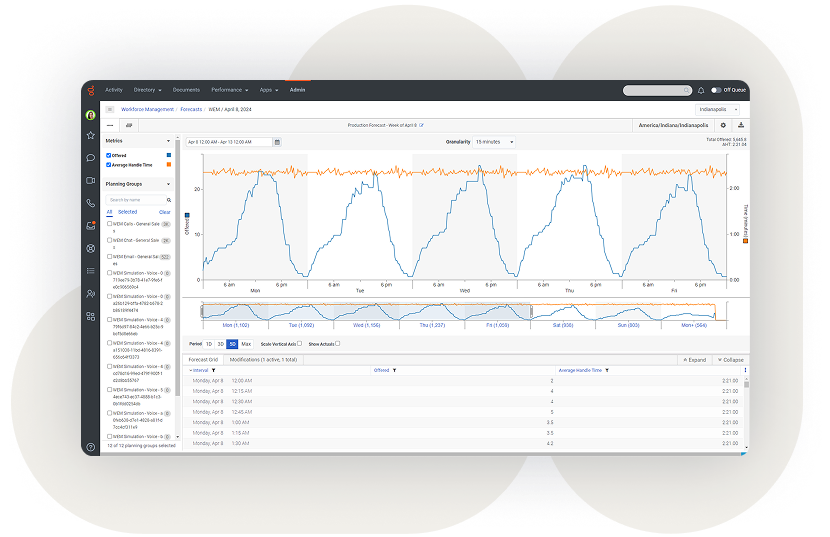Open the chat bubble sidebar icon
The height and width of the screenshot is (537, 830).
point(90,157)
